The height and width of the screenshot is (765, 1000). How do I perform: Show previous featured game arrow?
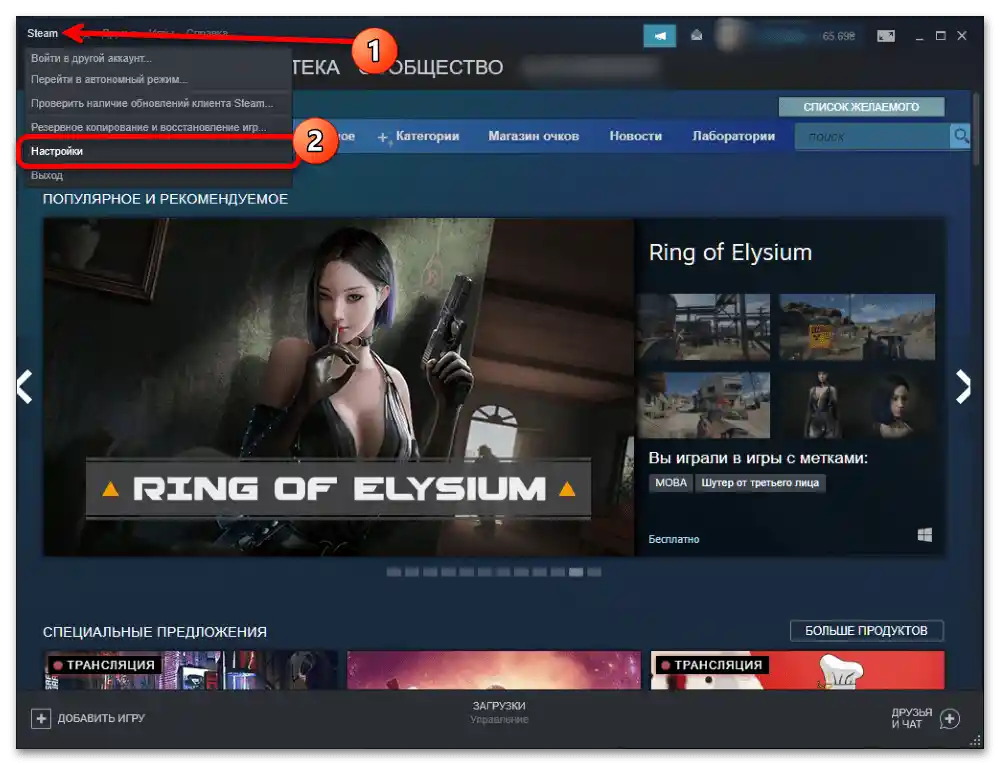[x=25, y=386]
